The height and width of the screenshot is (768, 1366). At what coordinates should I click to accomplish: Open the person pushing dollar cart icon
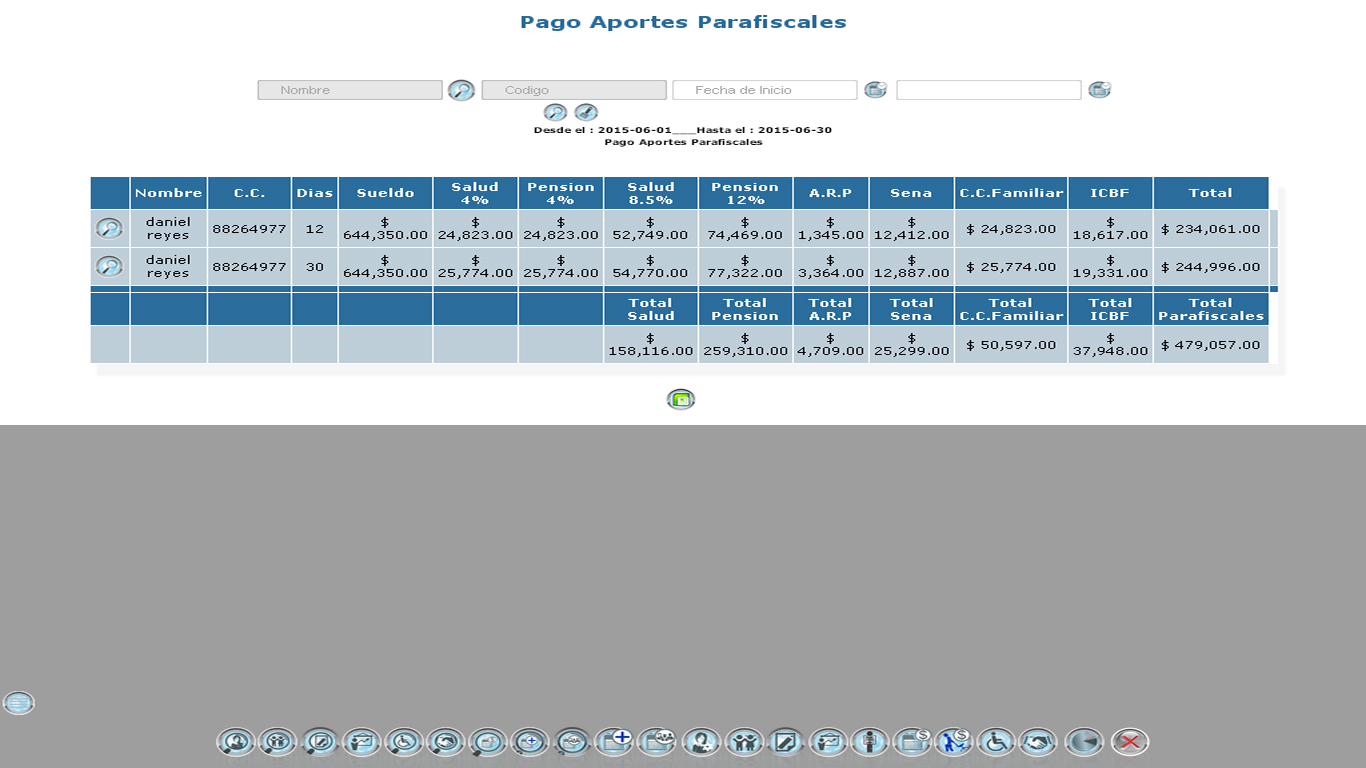pyautogui.click(x=954, y=741)
